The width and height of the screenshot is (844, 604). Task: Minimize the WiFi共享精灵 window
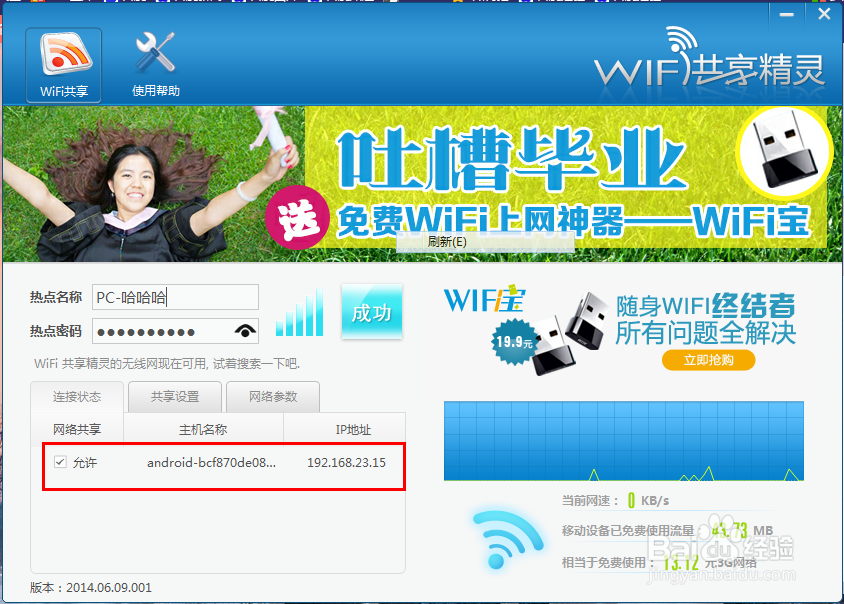click(786, 15)
